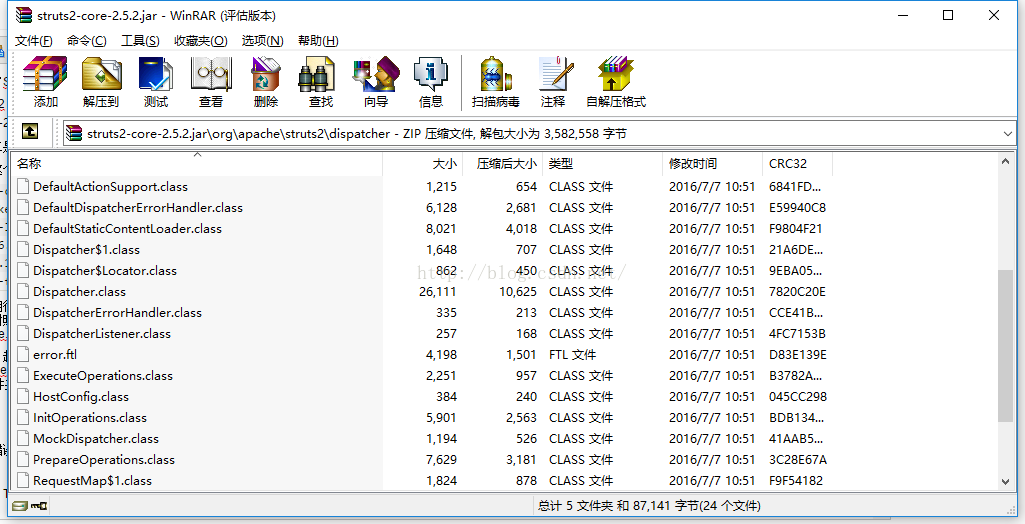
Task: Click packed size value 10,625
Action: (518, 291)
